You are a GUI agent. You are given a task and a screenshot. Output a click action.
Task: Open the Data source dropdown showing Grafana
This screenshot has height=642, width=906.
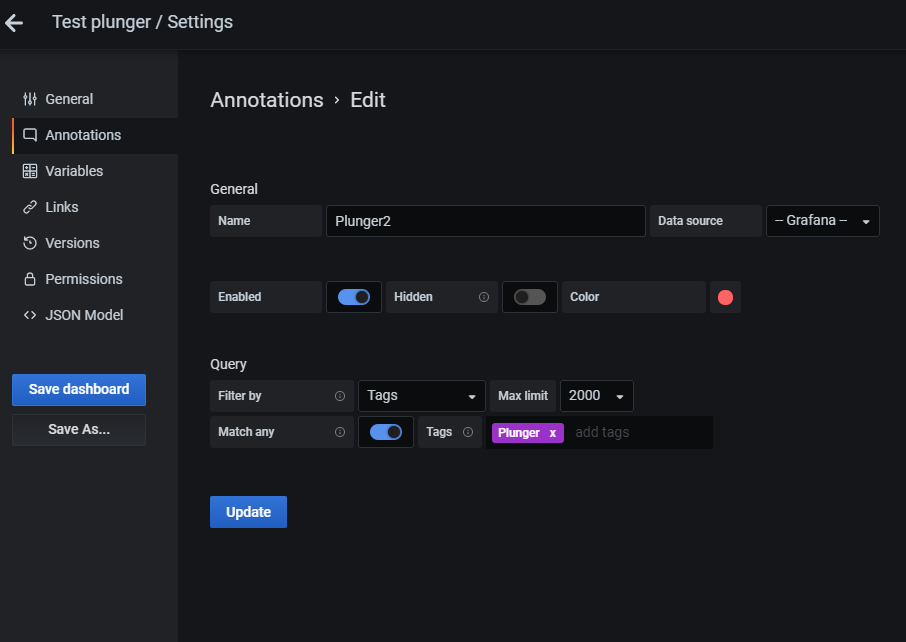pos(823,221)
